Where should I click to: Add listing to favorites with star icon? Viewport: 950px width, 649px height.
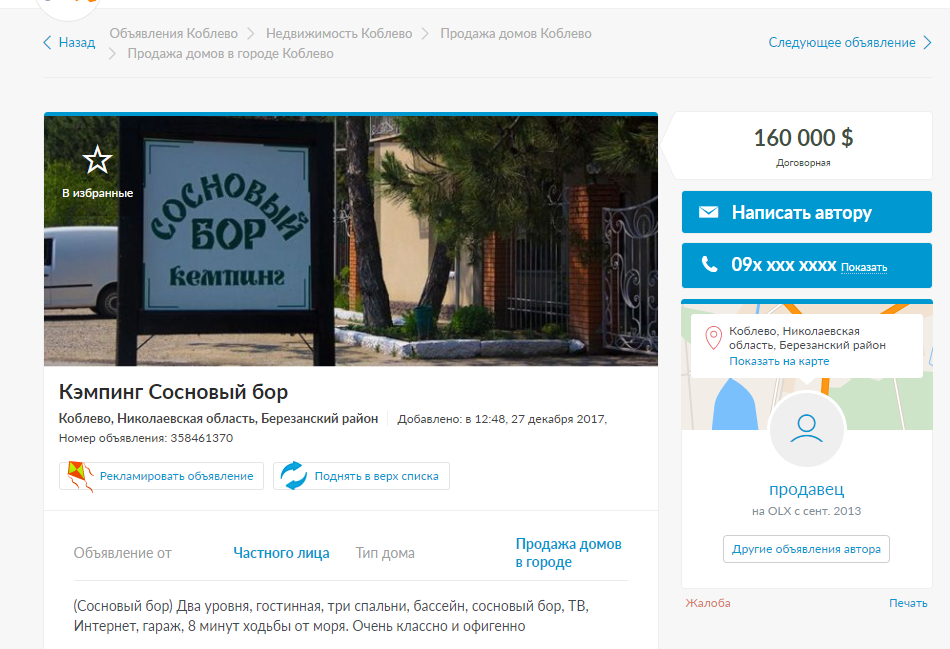click(97, 161)
